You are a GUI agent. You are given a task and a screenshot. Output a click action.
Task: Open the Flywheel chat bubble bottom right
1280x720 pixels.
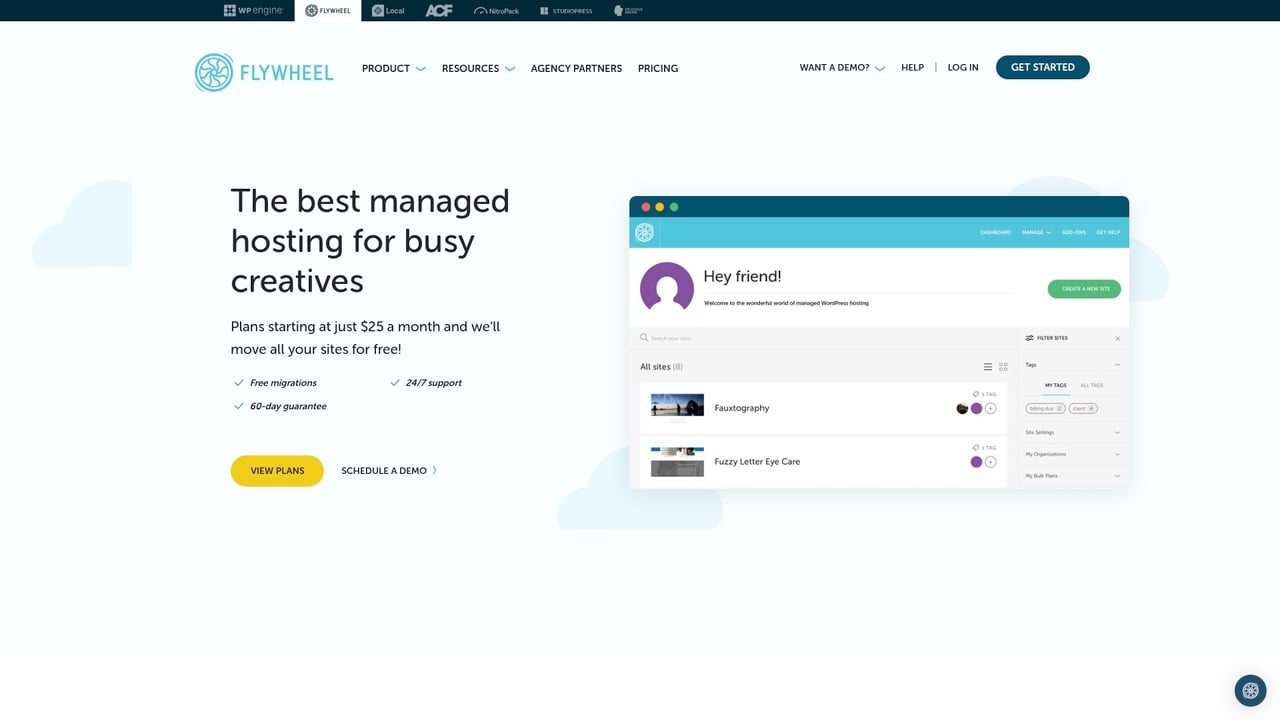(1250, 690)
